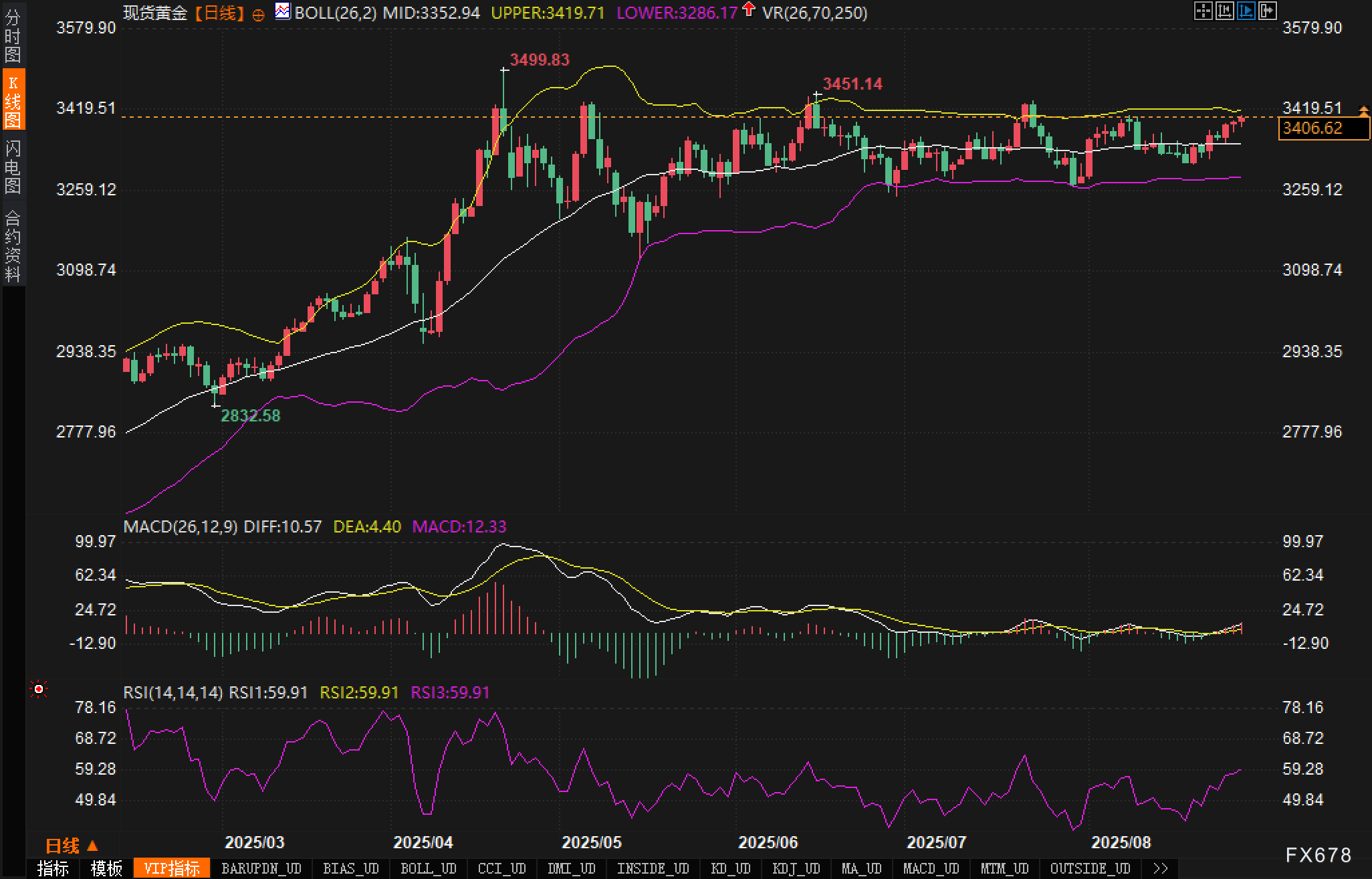
Task: Switch to 闪电图 view
Action: [x=13, y=167]
